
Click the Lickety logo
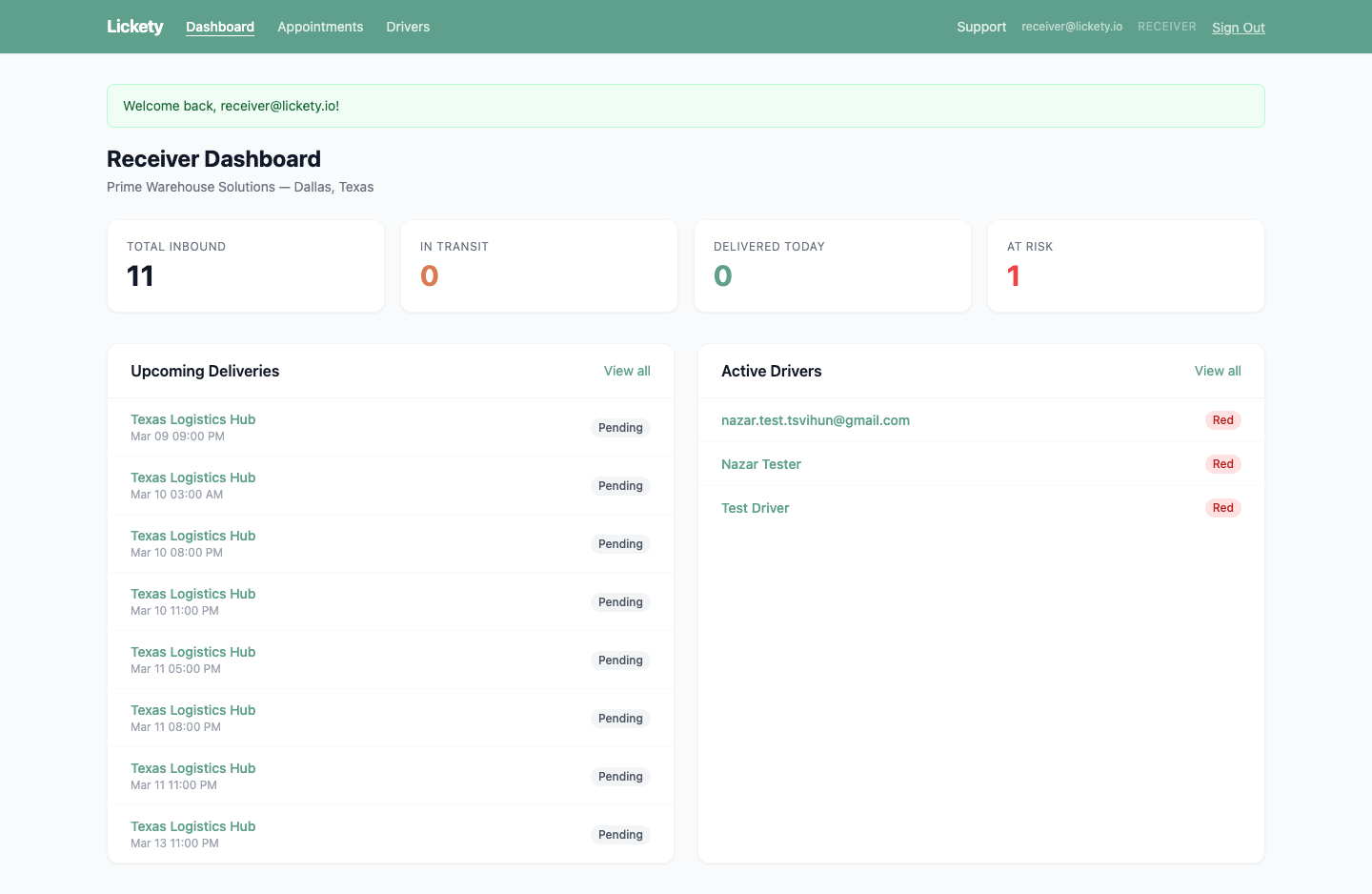[134, 27]
